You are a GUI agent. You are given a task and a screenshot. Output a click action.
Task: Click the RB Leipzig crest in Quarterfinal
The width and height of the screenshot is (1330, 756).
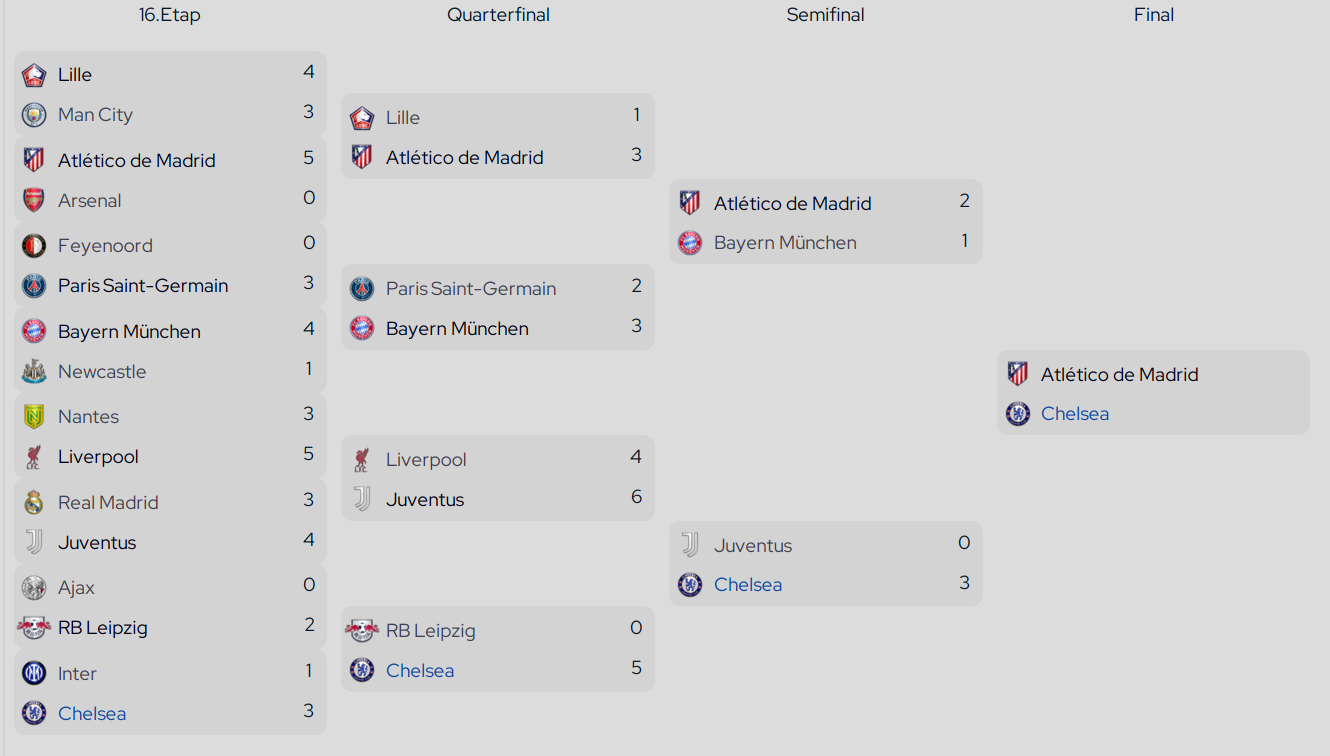pos(362,631)
